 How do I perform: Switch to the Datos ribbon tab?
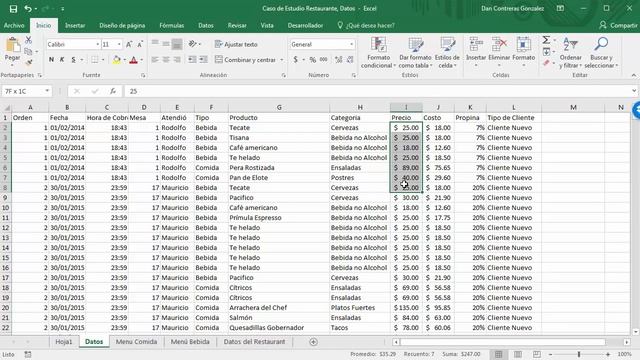click(206, 25)
